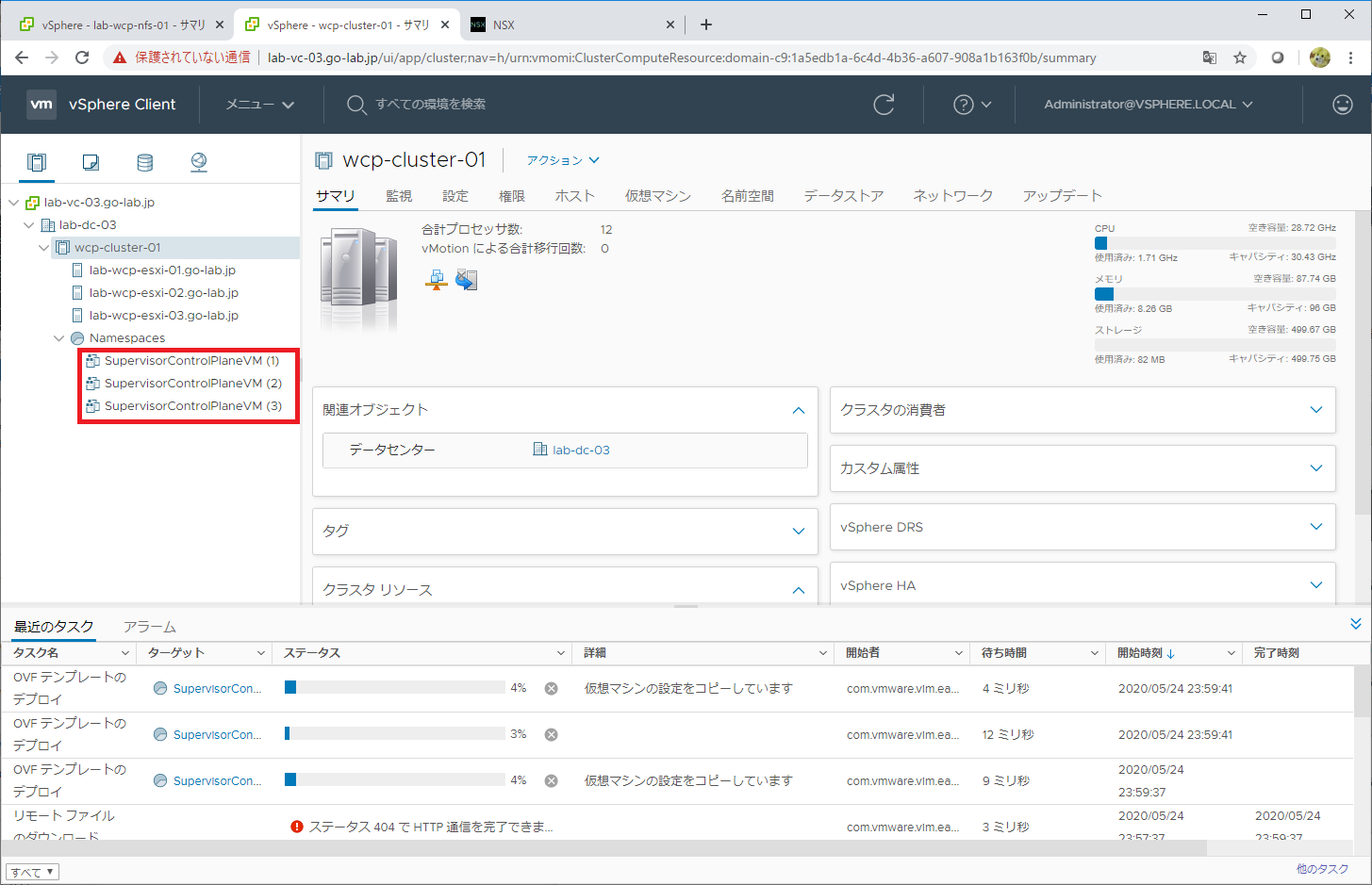Image resolution: width=1372 pixels, height=885 pixels.
Task: Switch to the ホスト tab
Action: [x=575, y=196]
